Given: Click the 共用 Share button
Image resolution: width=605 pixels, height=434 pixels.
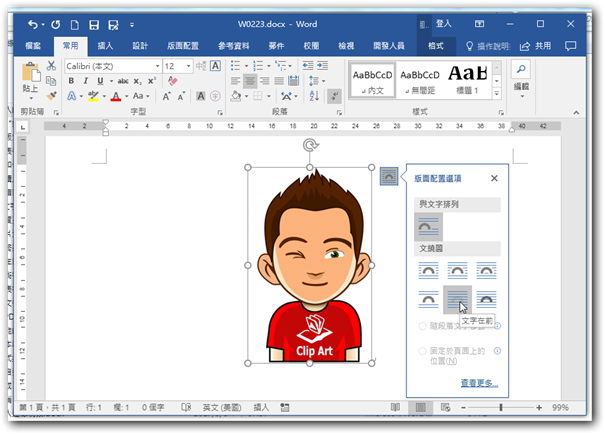Looking at the screenshot, I should 536,46.
